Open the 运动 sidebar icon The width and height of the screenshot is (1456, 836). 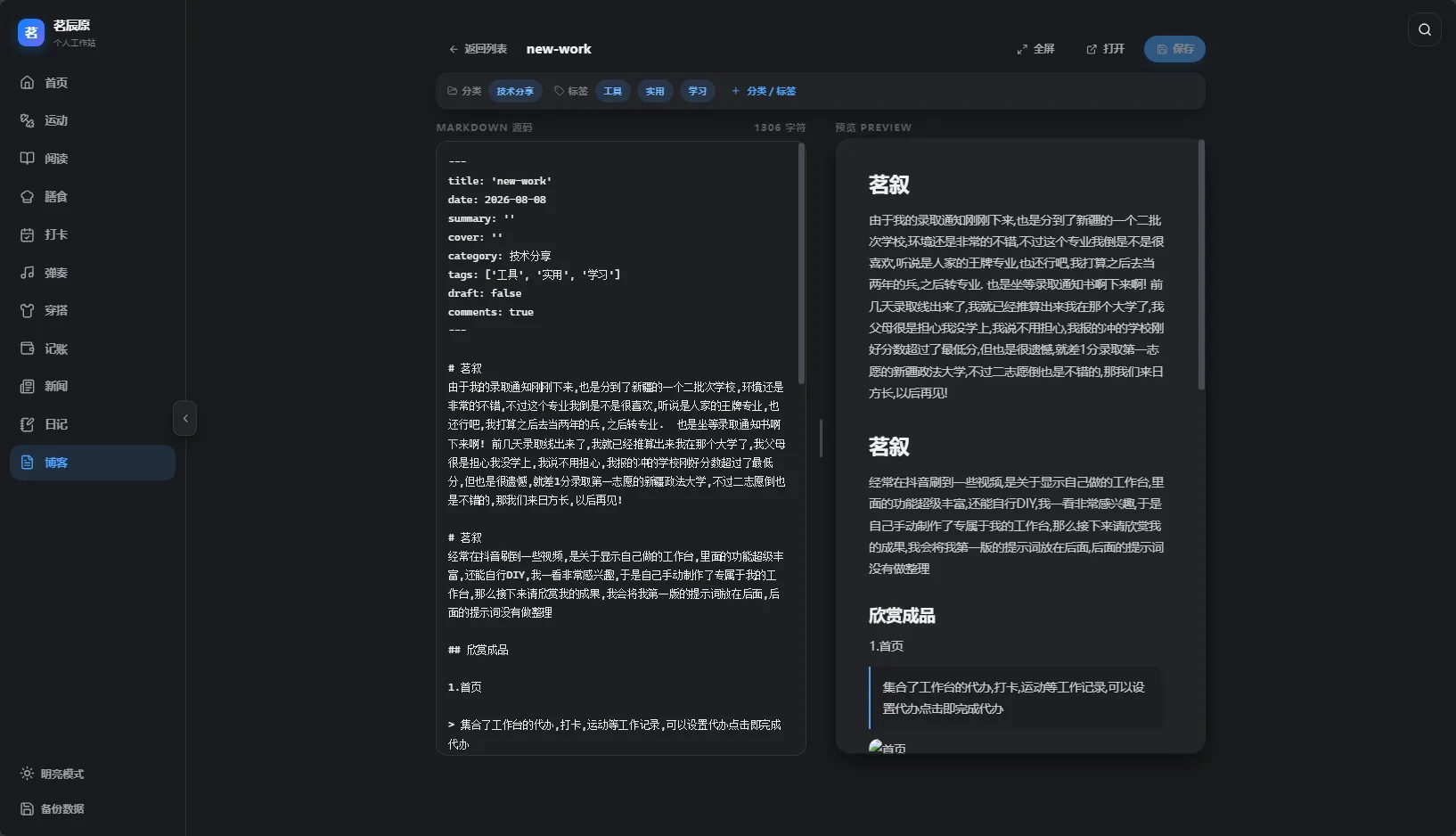28,120
